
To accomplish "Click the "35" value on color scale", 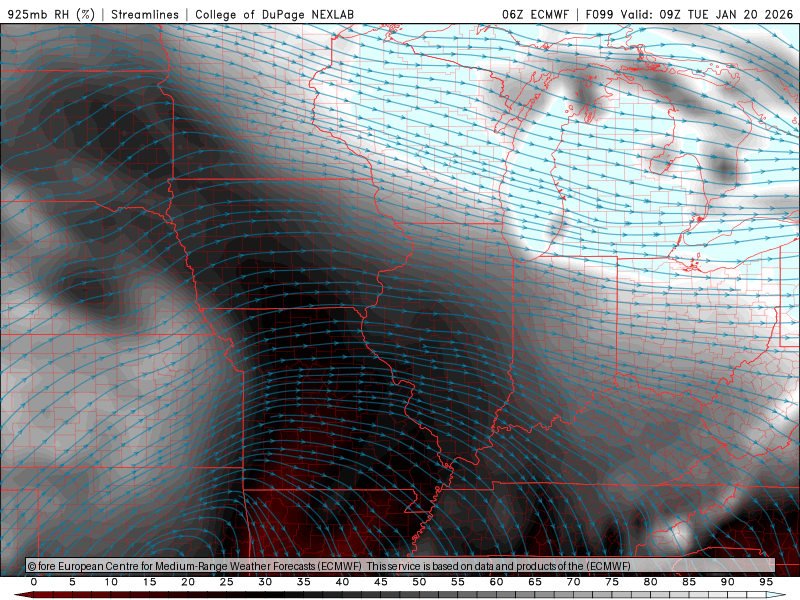I will click(x=304, y=582).
